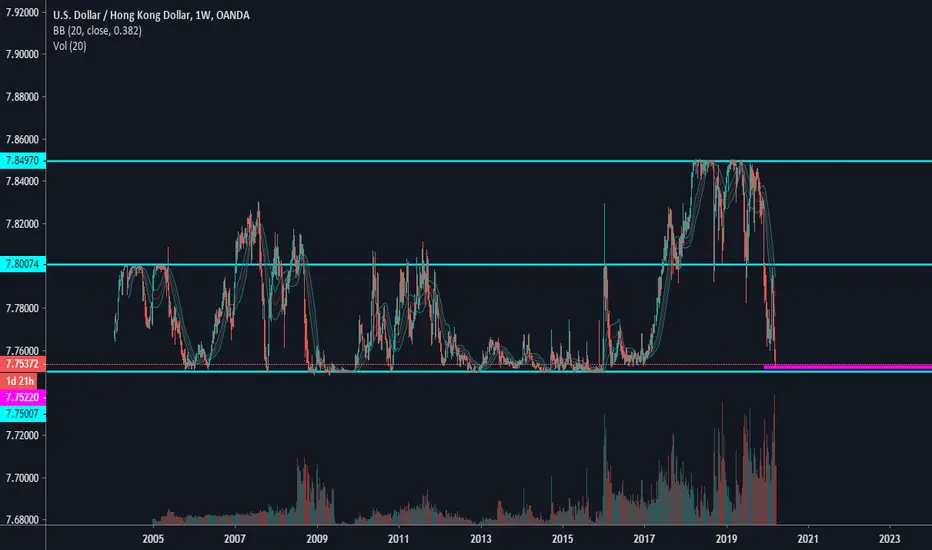Click the 2005 label on time axis
This screenshot has height=550, width=932.
pos(153,539)
